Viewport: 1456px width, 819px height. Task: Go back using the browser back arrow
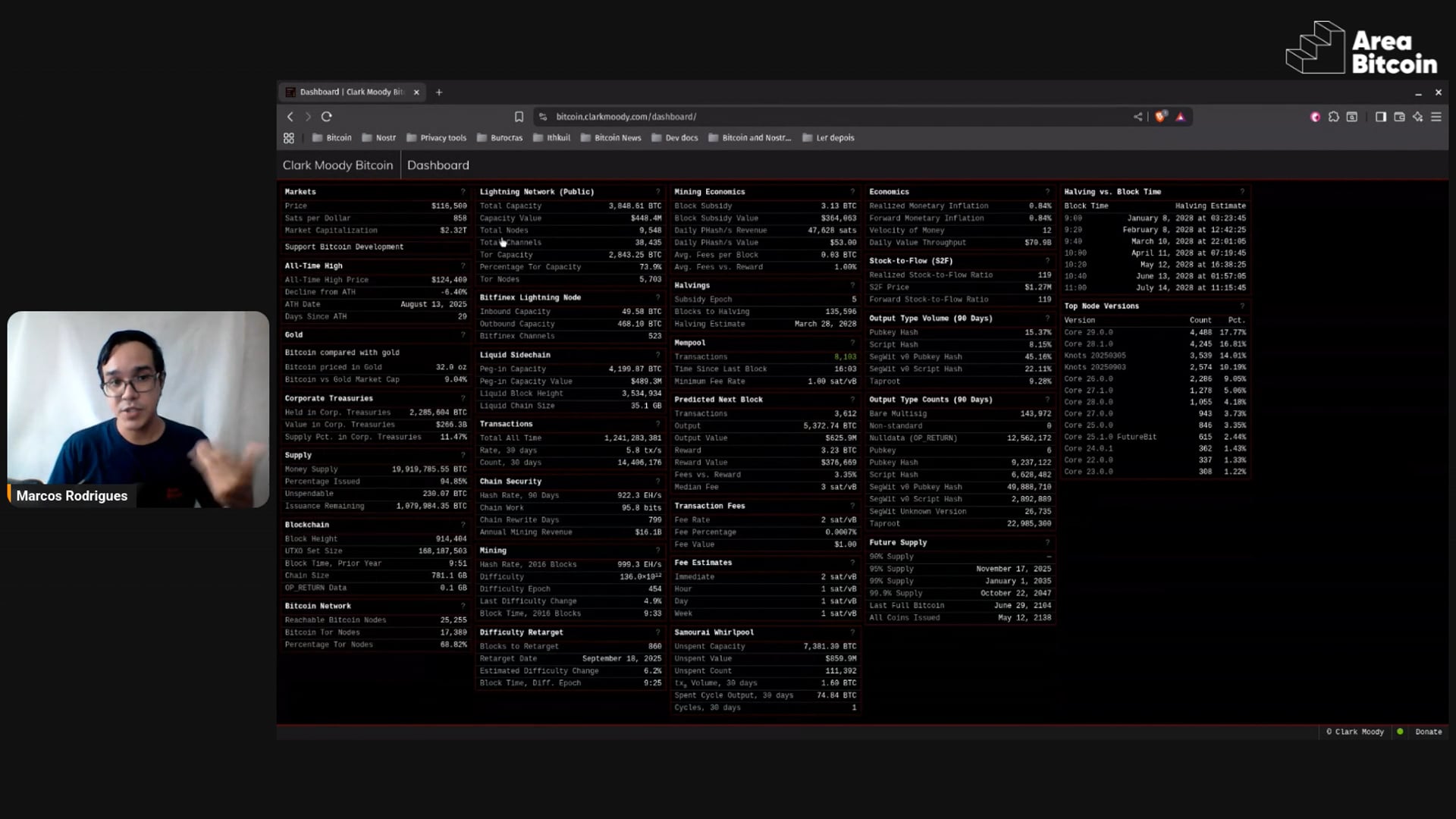(x=290, y=117)
